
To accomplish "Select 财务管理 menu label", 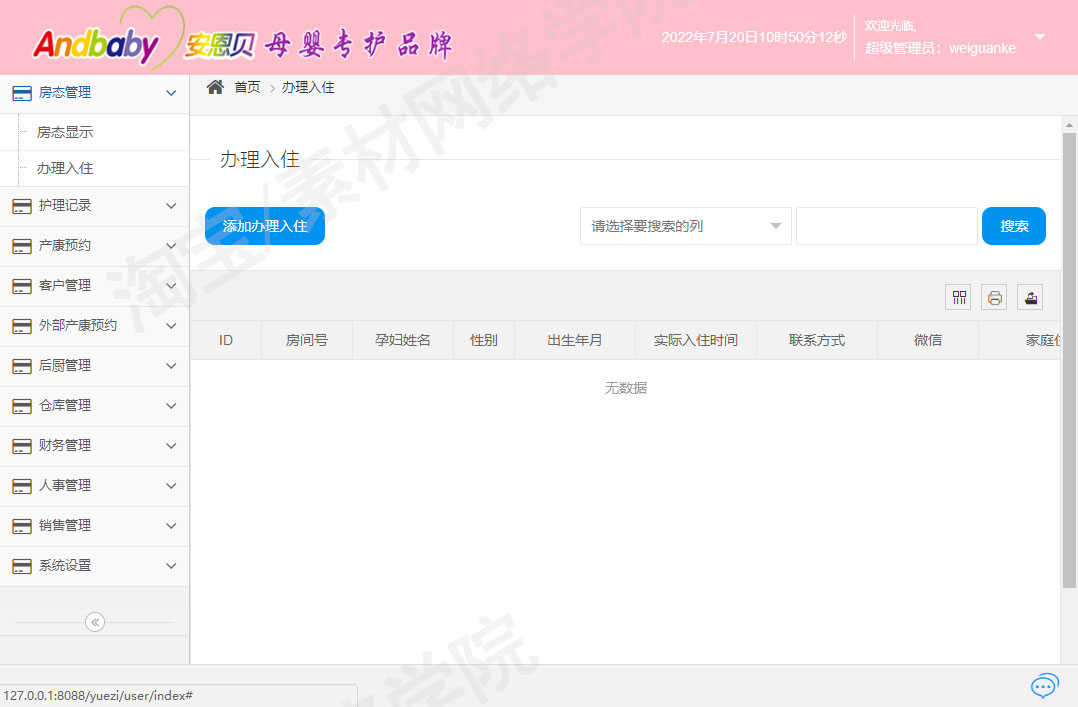I will point(65,445).
